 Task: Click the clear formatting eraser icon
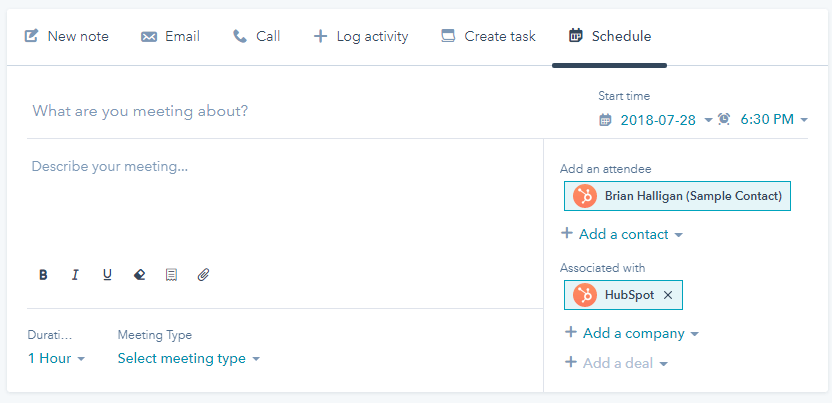(139, 275)
